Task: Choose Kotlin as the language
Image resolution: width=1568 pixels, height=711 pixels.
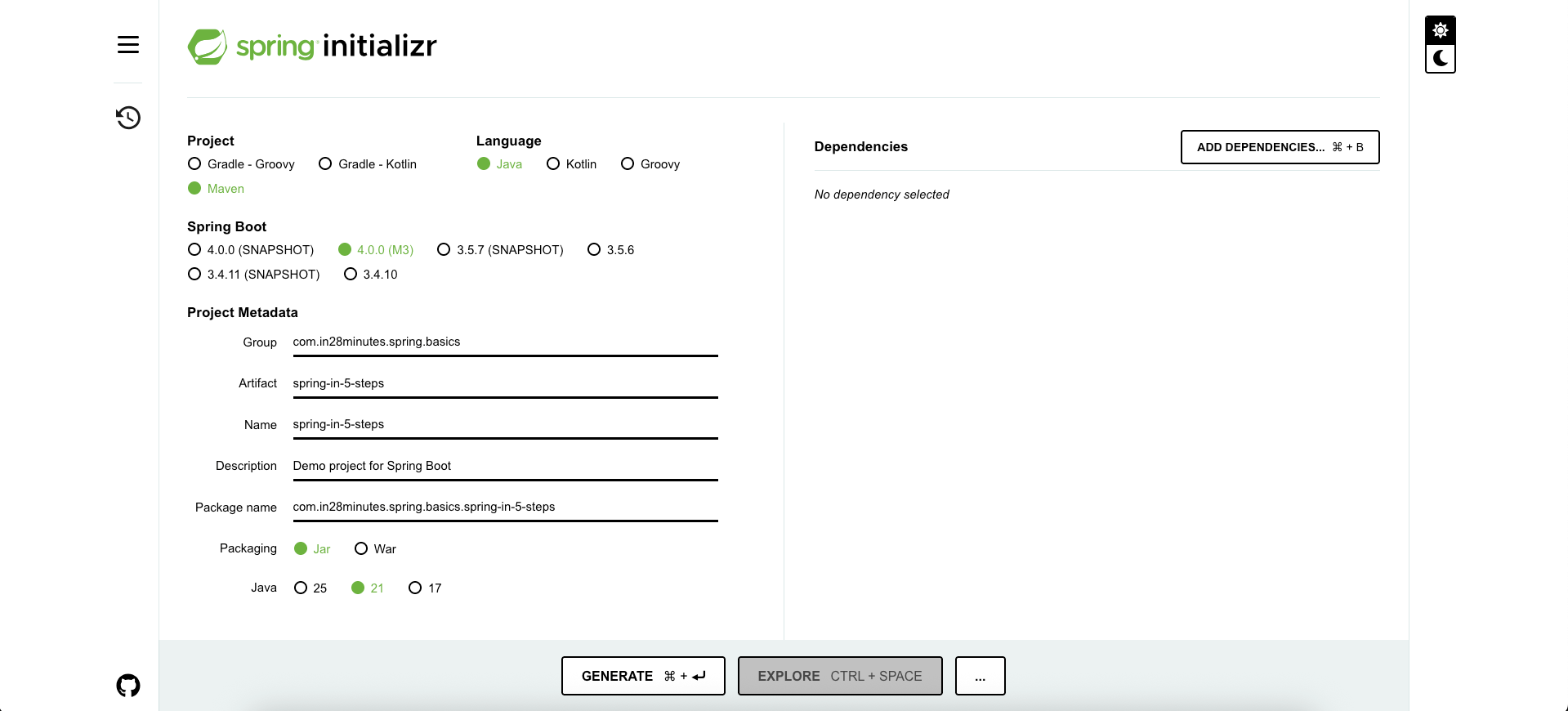Action: 572,164
